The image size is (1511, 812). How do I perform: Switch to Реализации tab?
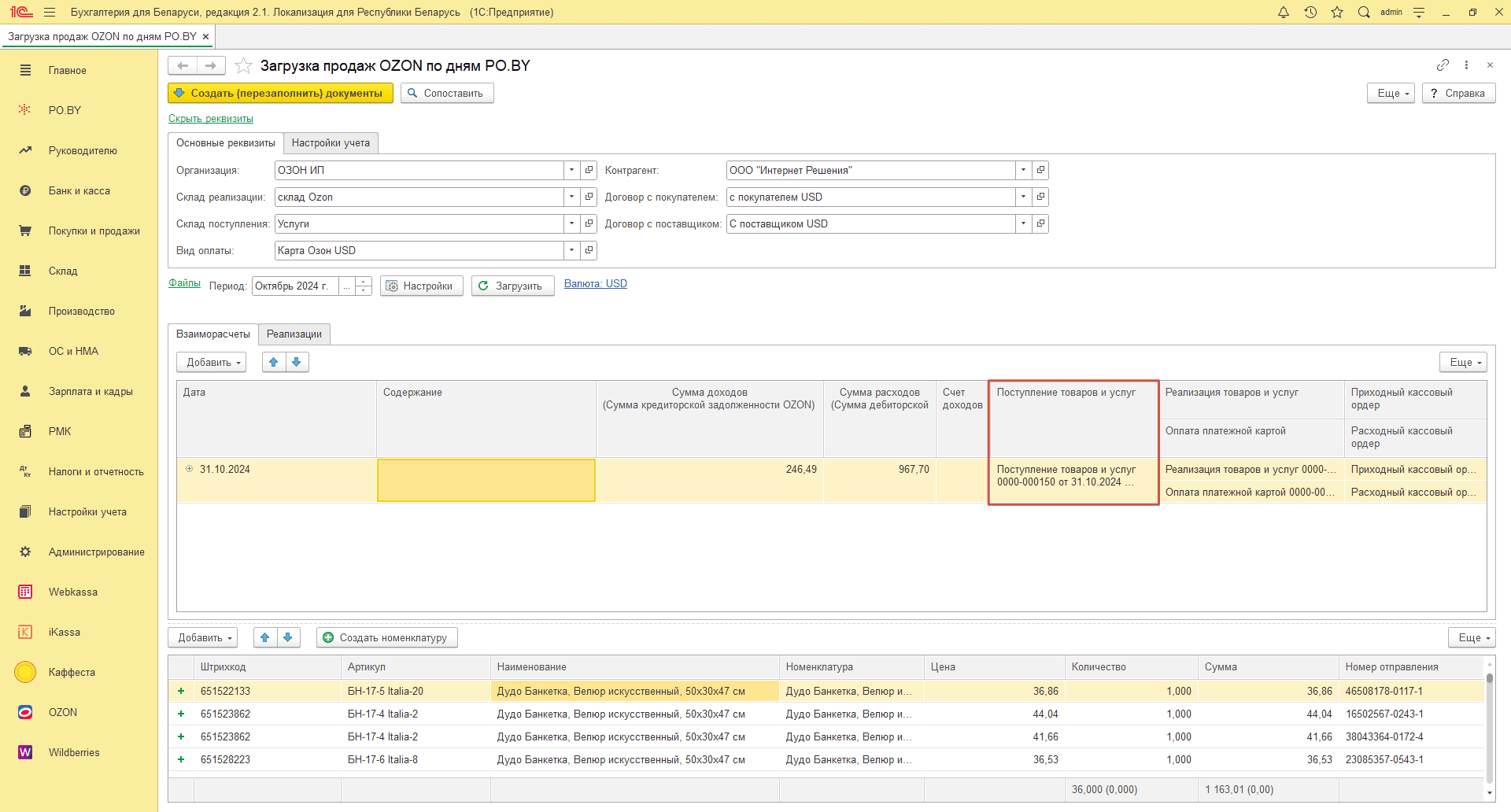pyautogui.click(x=294, y=334)
